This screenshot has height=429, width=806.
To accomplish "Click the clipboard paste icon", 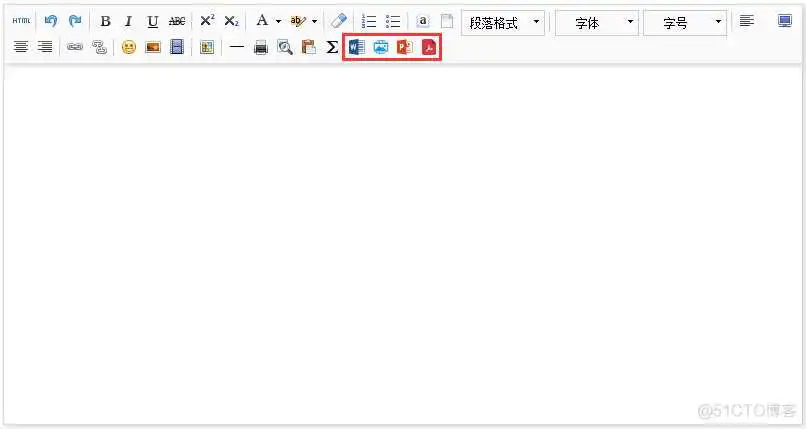I will tap(308, 47).
